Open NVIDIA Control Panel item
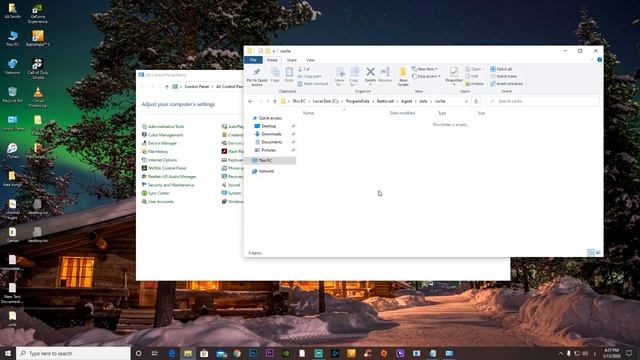The width and height of the screenshot is (640, 360). [x=164, y=168]
